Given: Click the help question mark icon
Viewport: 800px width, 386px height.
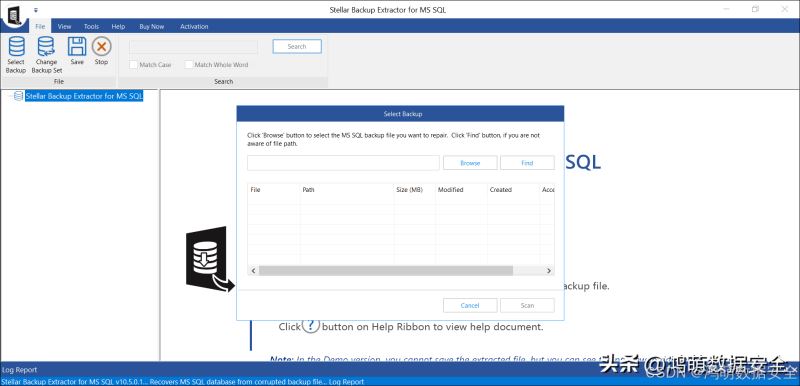Looking at the screenshot, I should coord(311,325).
